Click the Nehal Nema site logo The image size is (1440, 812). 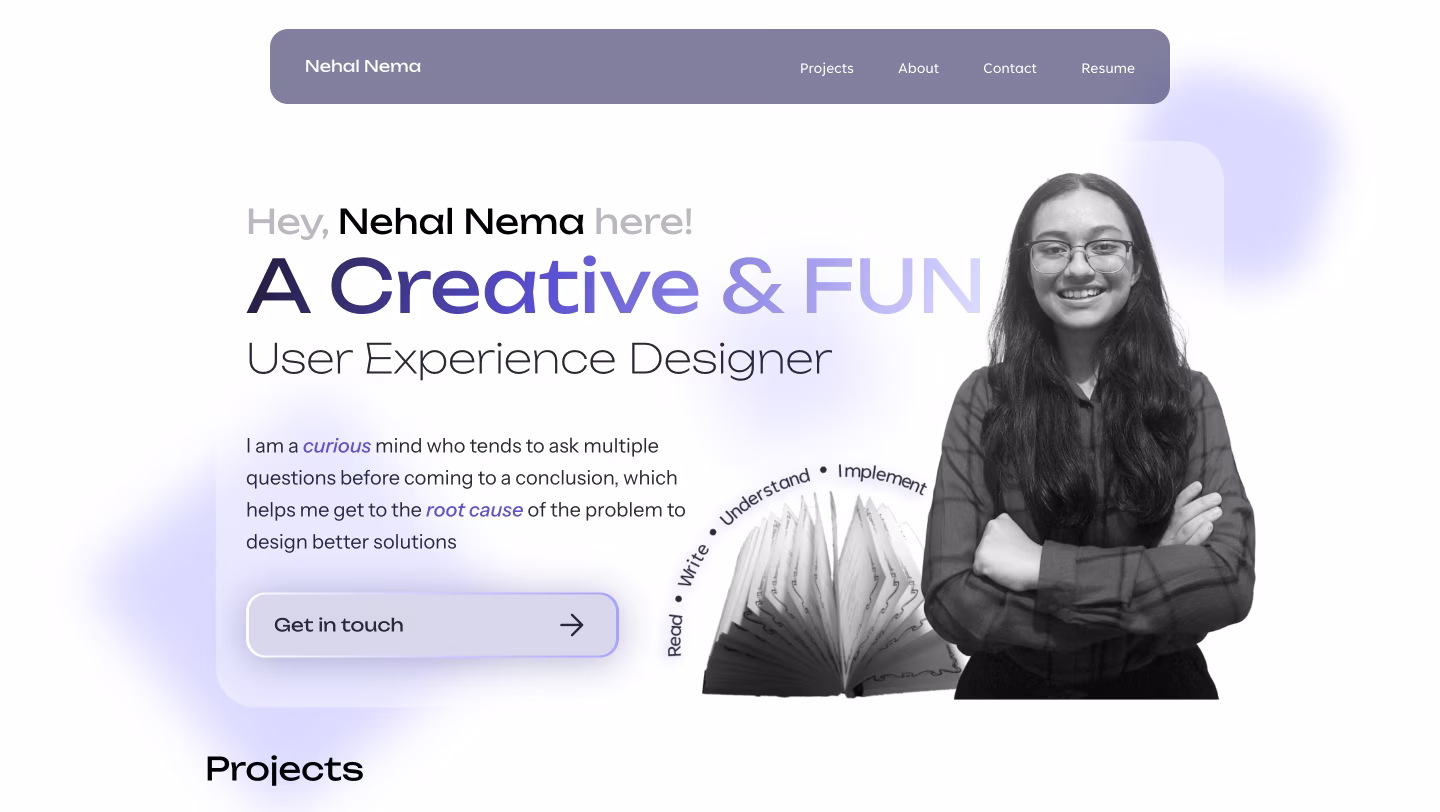(x=362, y=66)
